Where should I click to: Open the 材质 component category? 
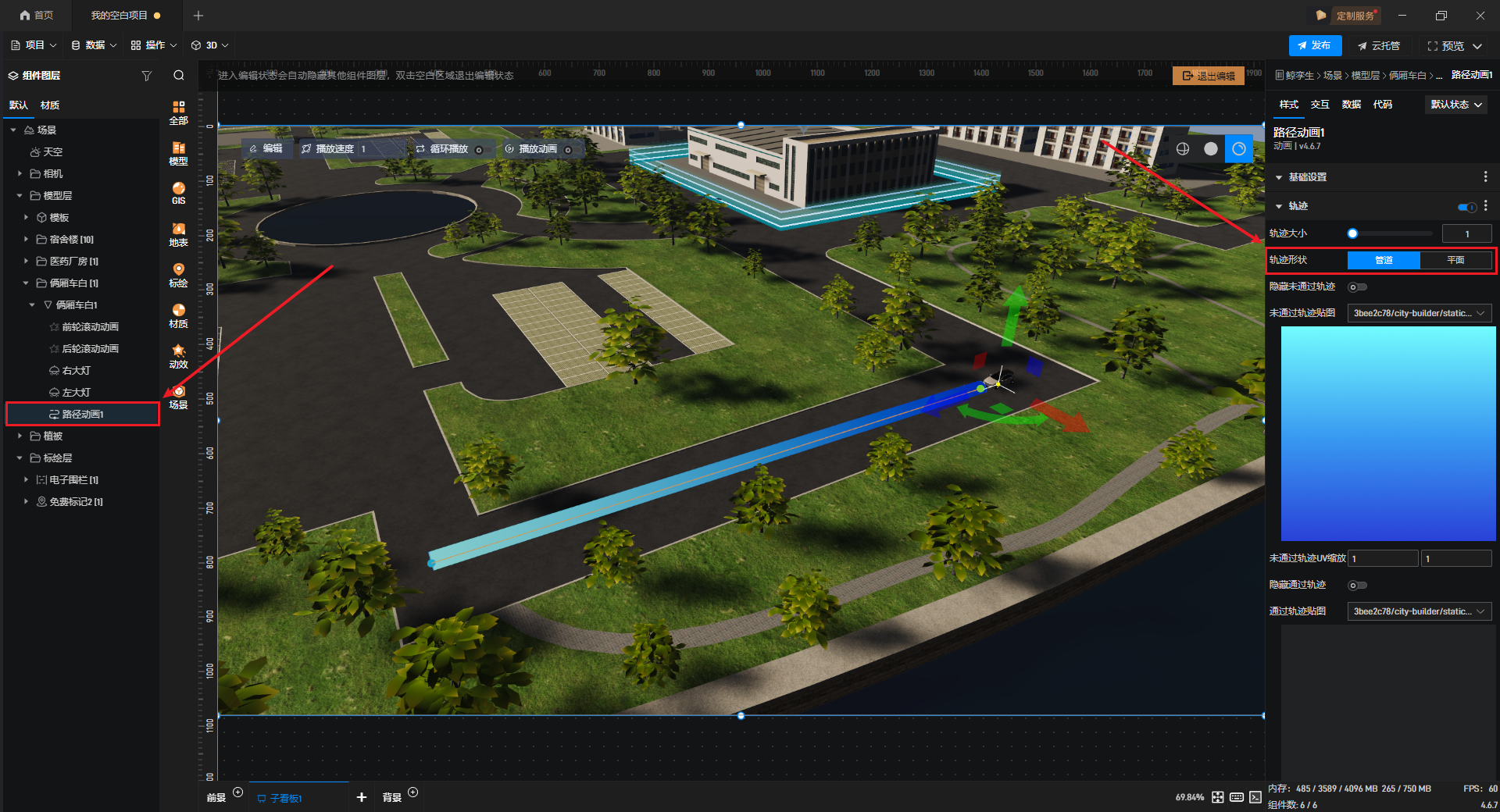(x=179, y=315)
